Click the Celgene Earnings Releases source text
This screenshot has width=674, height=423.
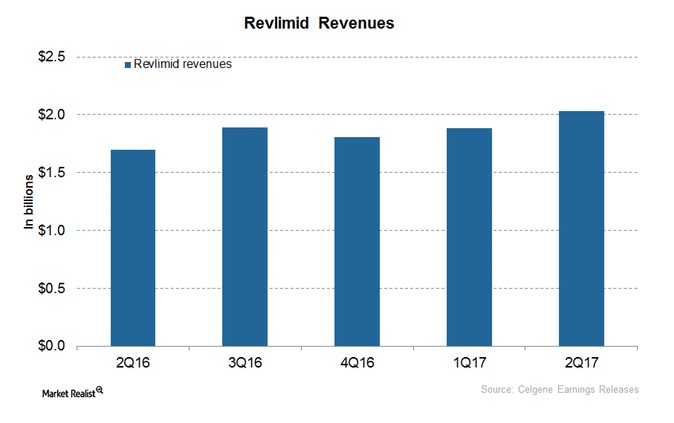(x=561, y=390)
